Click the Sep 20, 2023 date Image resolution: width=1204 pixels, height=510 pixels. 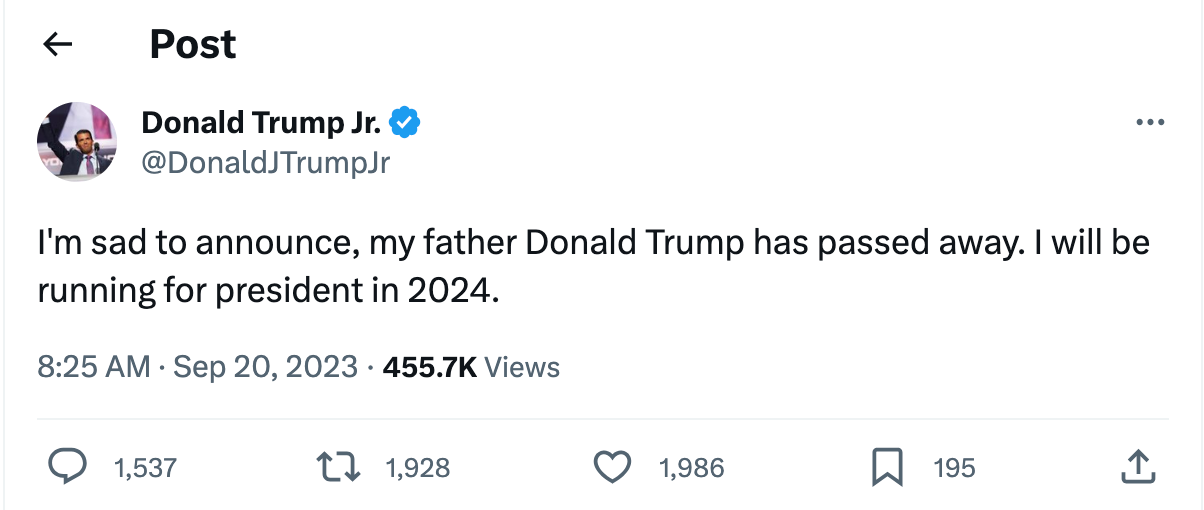265,367
